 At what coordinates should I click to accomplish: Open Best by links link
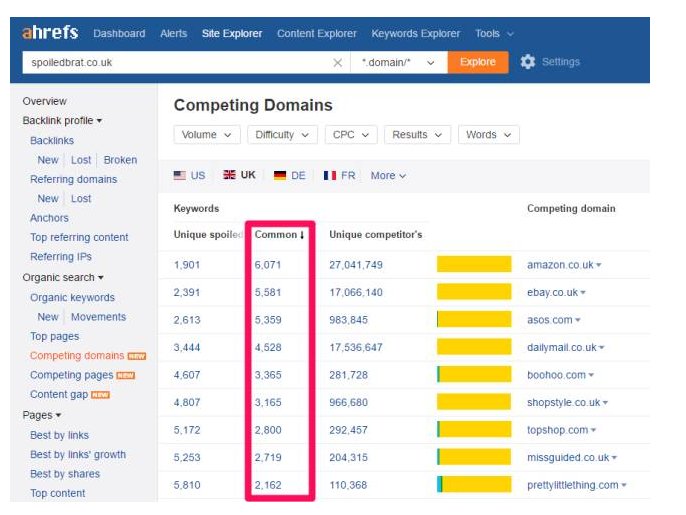(x=60, y=435)
